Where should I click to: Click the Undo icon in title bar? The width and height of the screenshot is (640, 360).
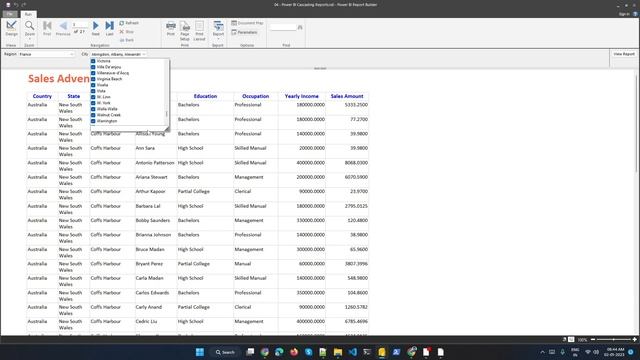point(16,5)
